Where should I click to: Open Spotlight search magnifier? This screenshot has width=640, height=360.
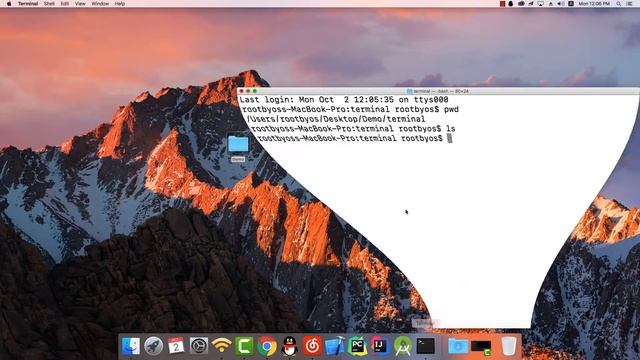[x=619, y=4]
